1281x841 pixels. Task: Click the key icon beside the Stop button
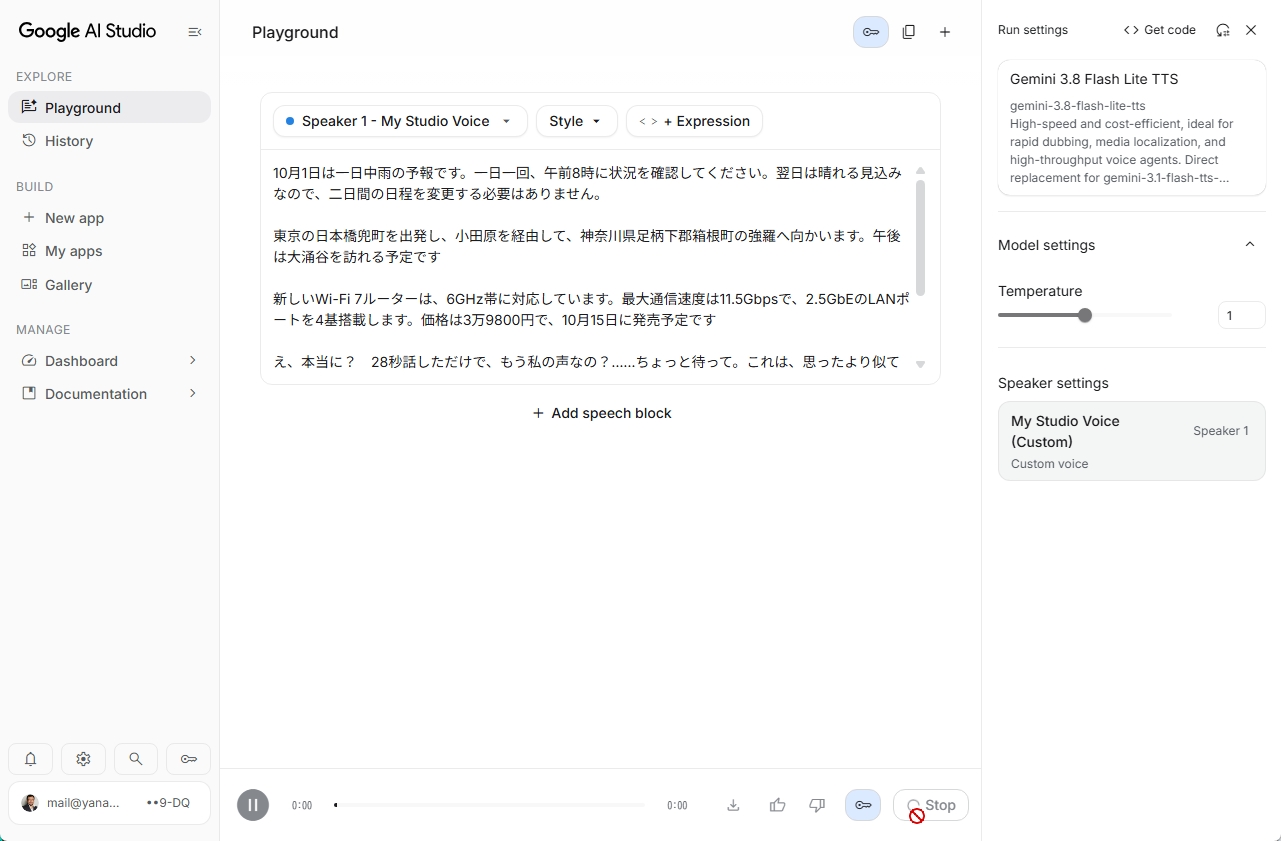[x=863, y=805]
